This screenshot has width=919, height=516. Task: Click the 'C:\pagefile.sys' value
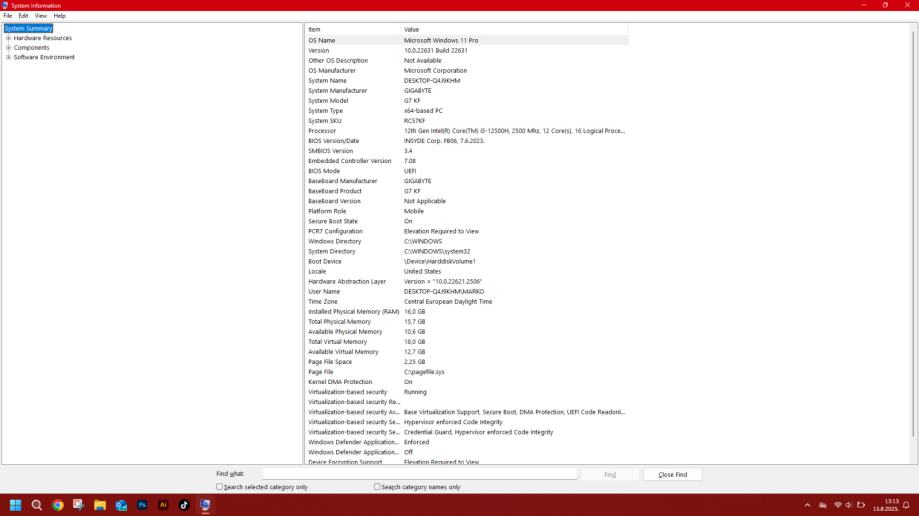point(424,372)
